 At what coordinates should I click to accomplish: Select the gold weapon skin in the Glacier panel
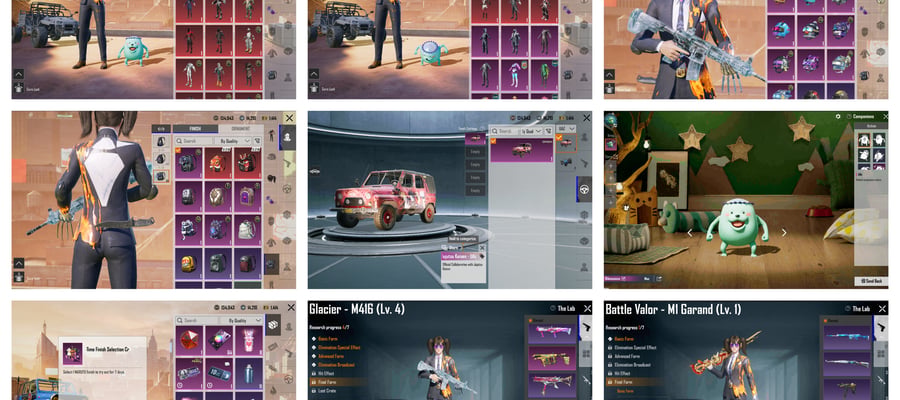pyautogui.click(x=552, y=357)
